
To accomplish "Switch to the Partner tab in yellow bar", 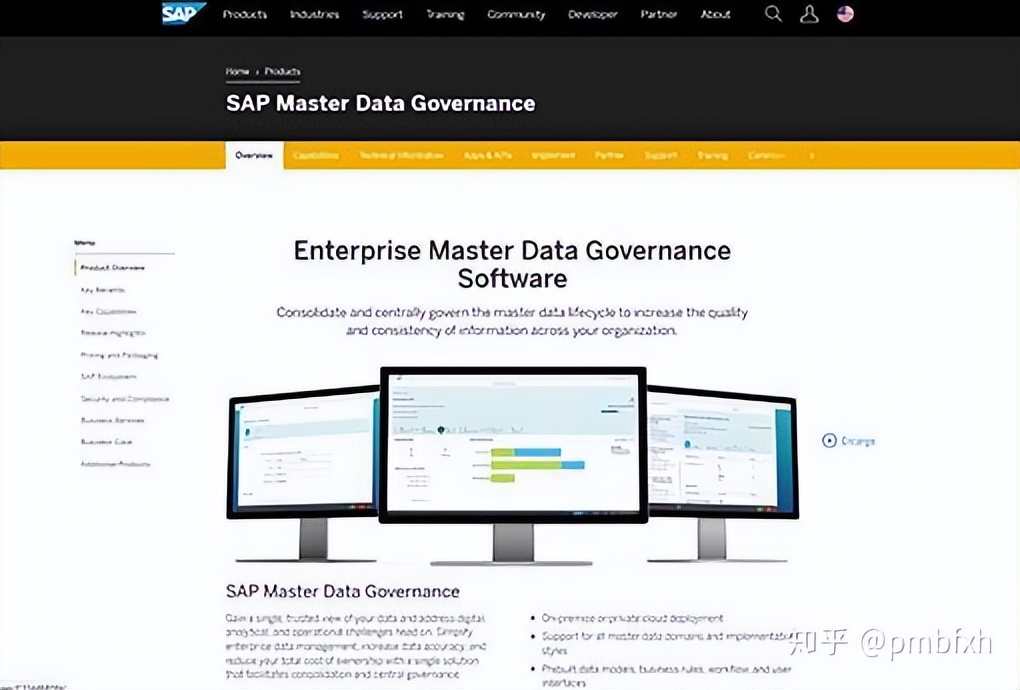I will 609,155.
